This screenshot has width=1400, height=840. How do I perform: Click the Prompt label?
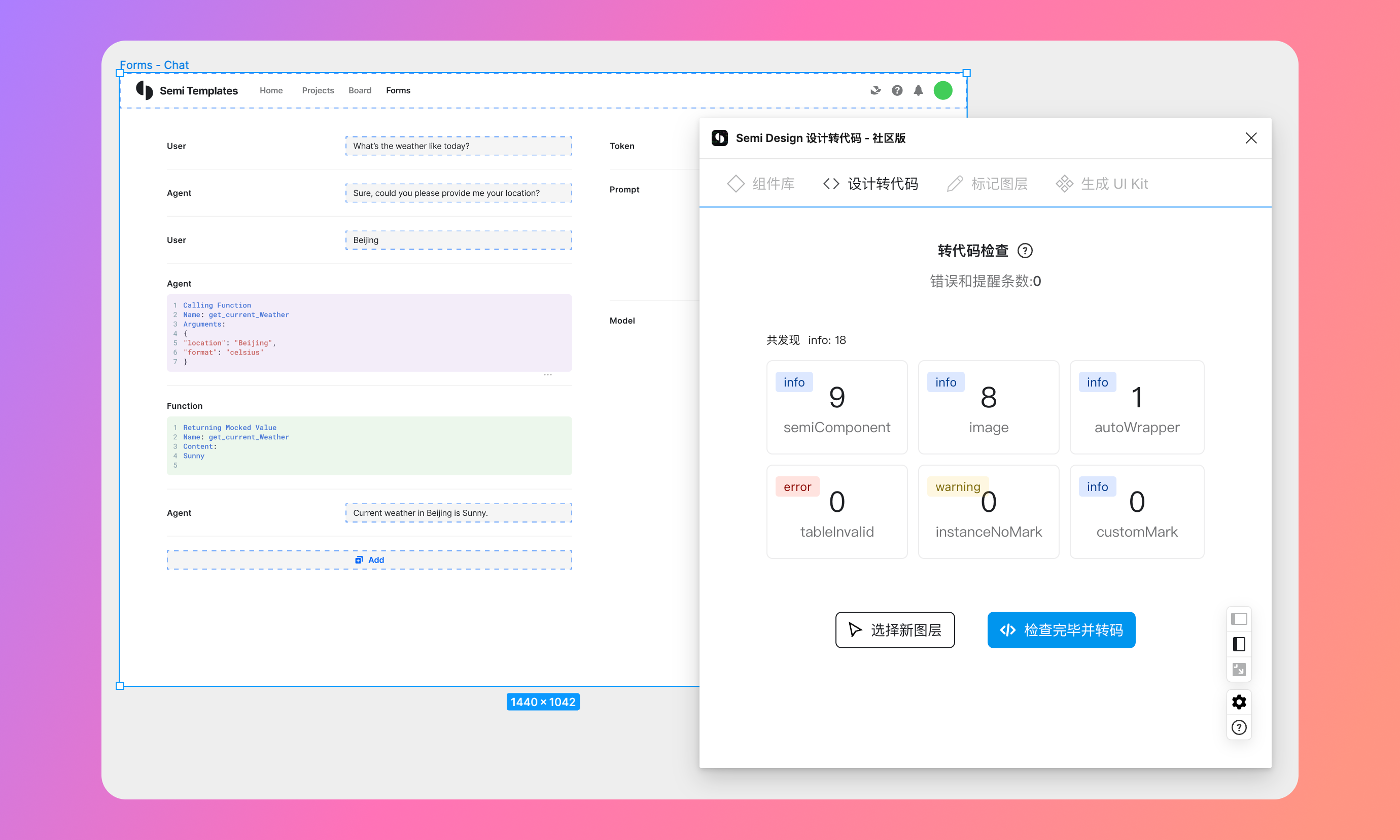(624, 190)
